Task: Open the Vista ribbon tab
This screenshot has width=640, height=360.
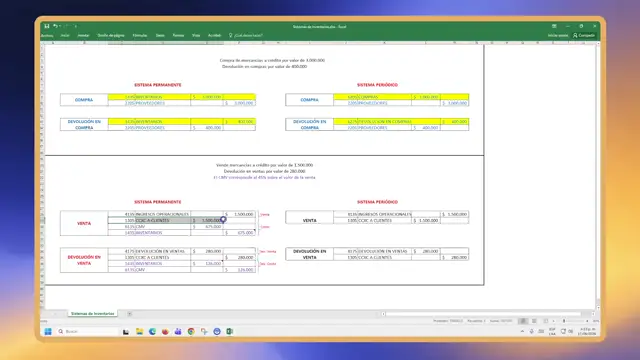Action: (x=196, y=36)
